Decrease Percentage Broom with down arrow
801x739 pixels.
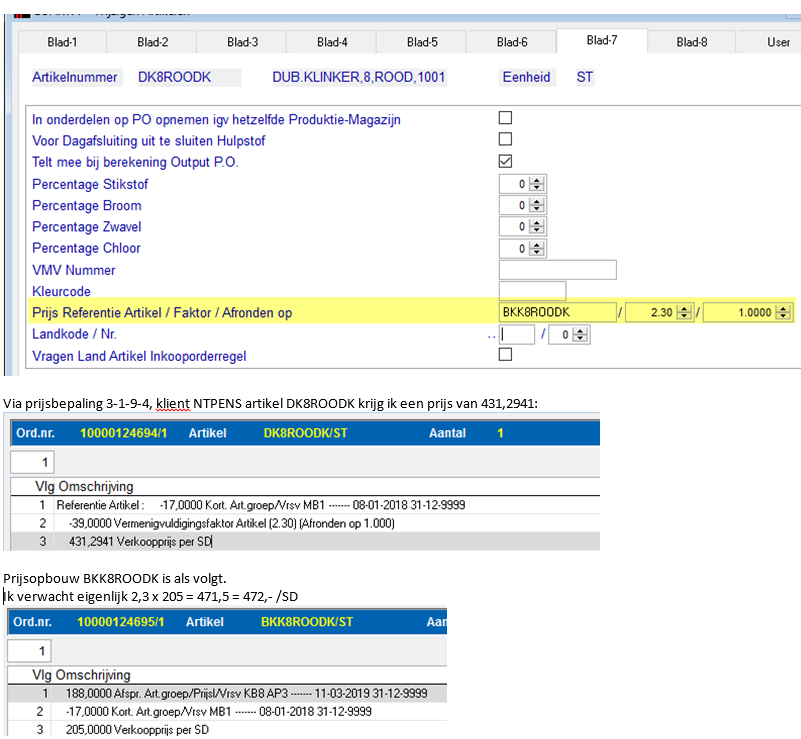coord(536,209)
